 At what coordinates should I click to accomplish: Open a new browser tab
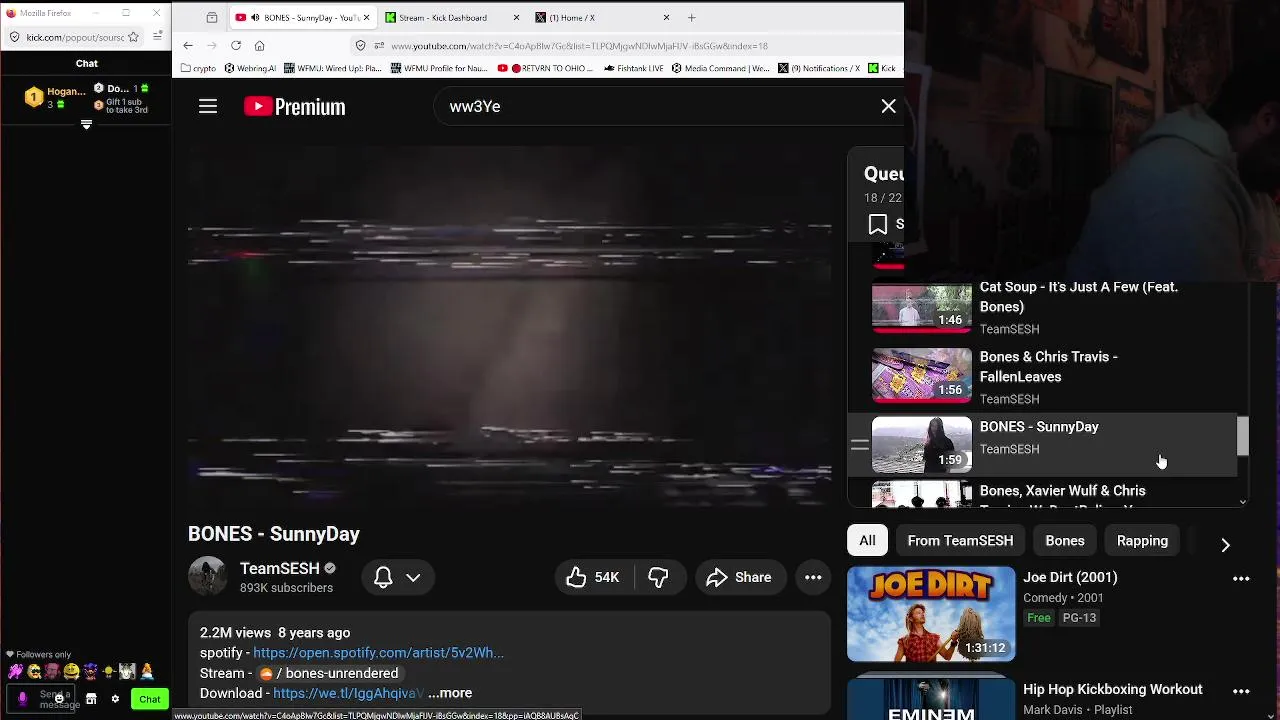(x=691, y=18)
